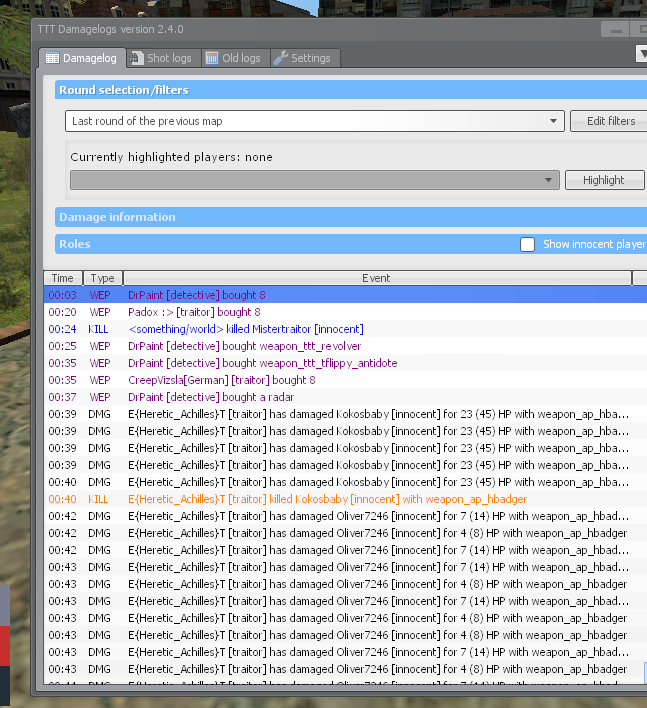Expand the Roles section

click(75, 244)
